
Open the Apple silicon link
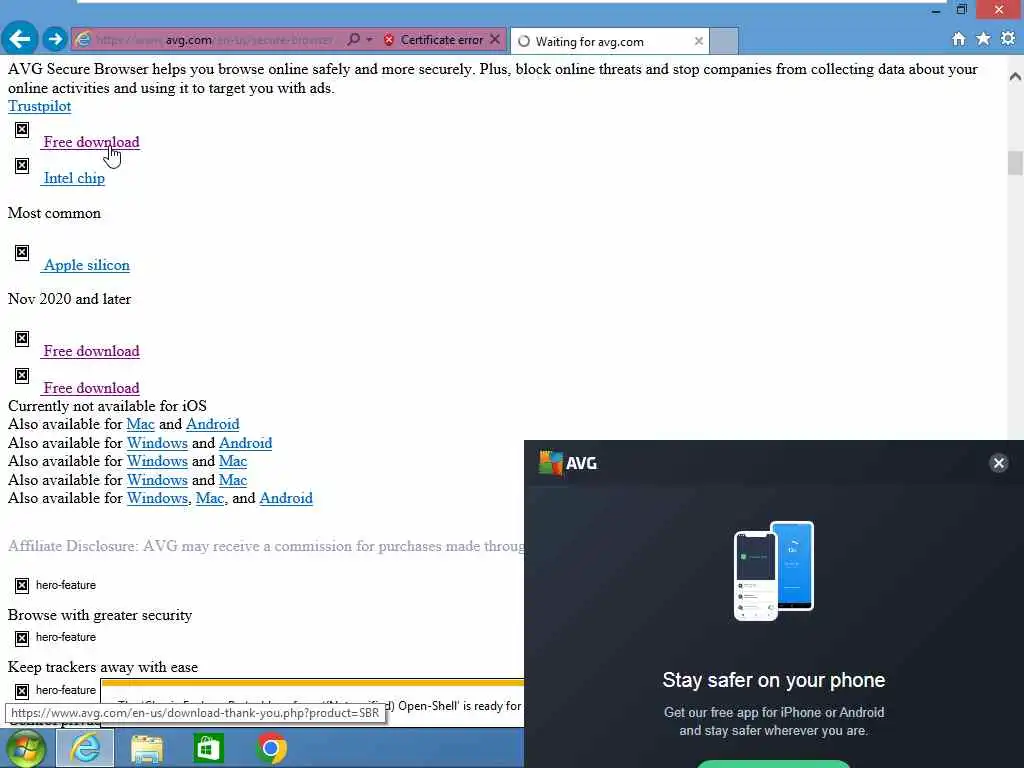(x=87, y=264)
